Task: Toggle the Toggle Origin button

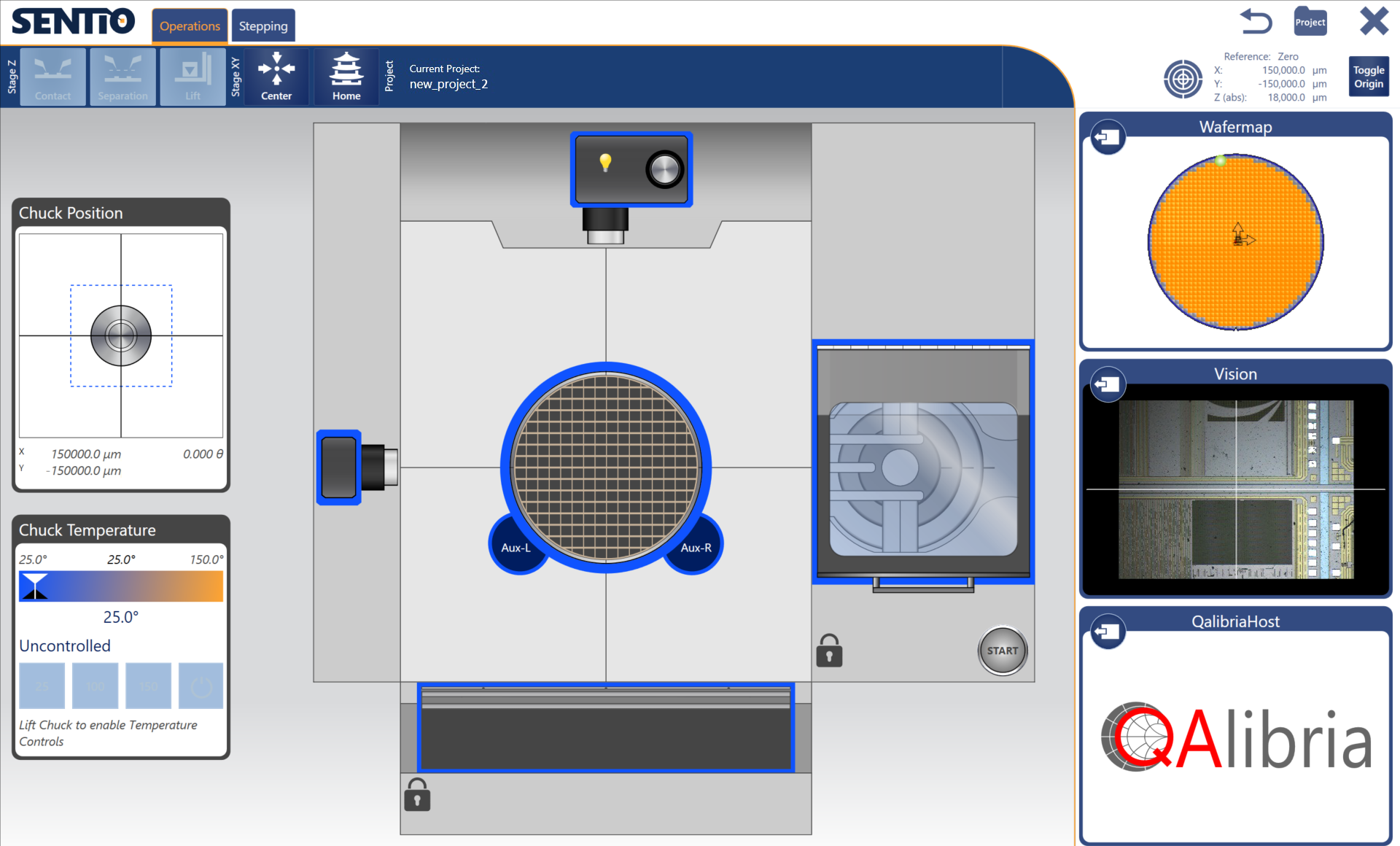Action: (1368, 76)
